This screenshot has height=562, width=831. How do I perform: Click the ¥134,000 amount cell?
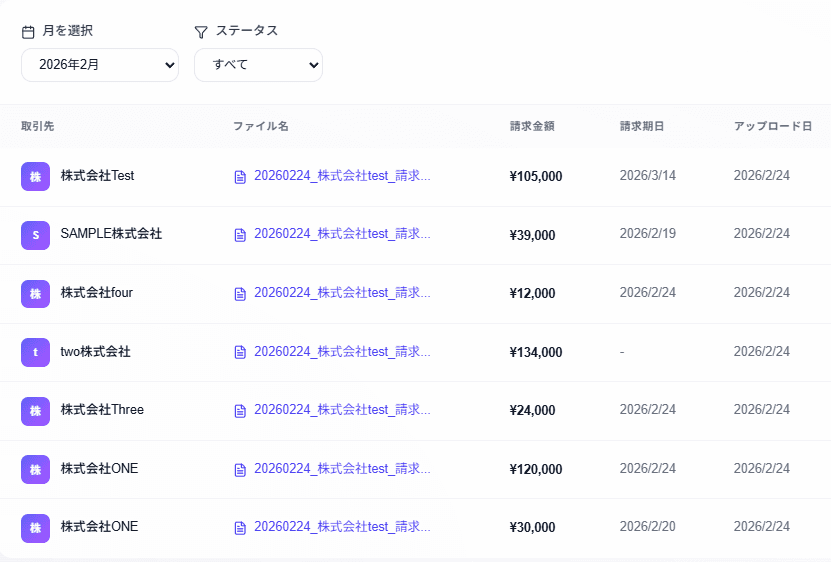pos(536,353)
